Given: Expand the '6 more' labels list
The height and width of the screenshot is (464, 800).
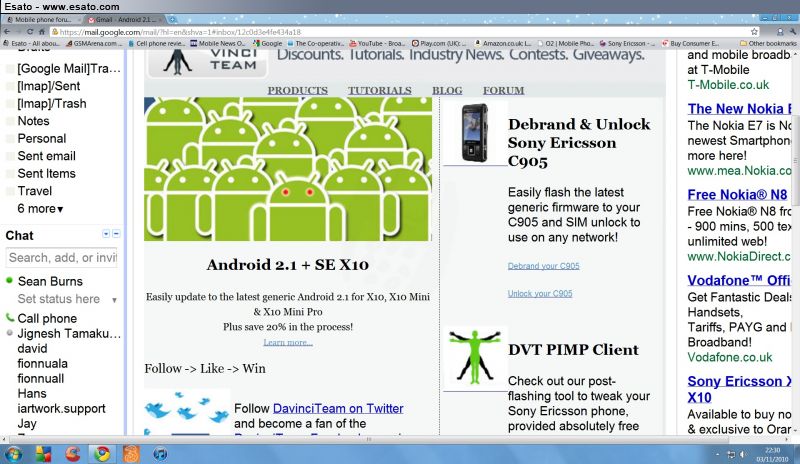Looking at the screenshot, I should click(40, 208).
